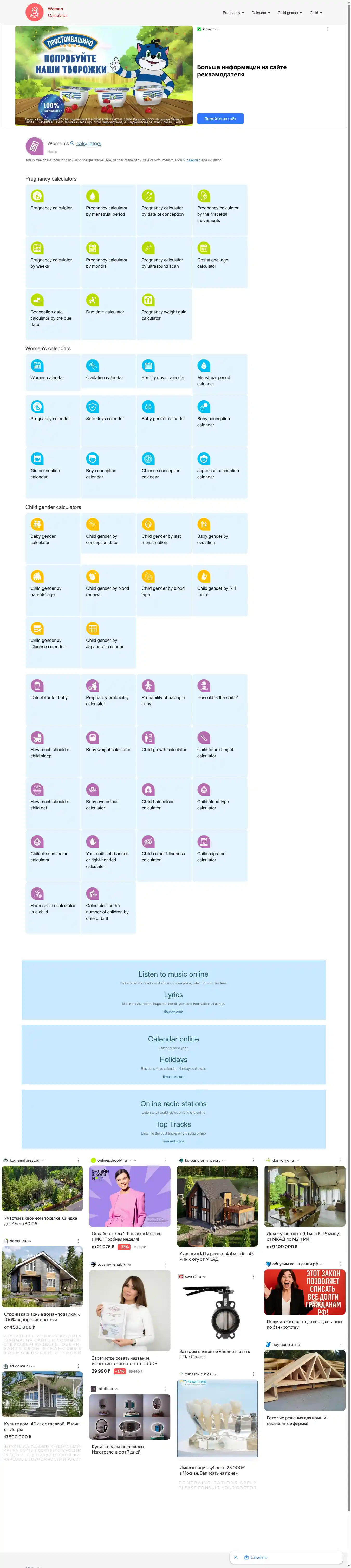The width and height of the screenshot is (351, 1568).
Task: Click the calculators link in heading
Action: (x=89, y=144)
